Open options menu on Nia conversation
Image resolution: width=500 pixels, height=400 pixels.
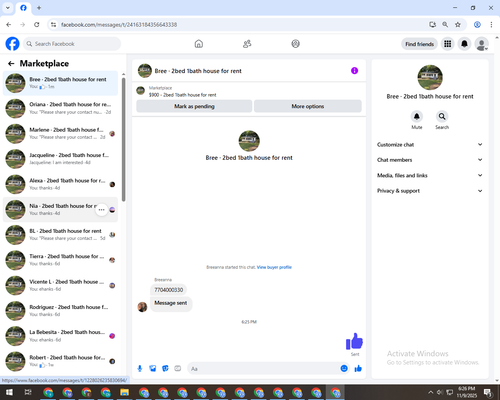[102, 210]
